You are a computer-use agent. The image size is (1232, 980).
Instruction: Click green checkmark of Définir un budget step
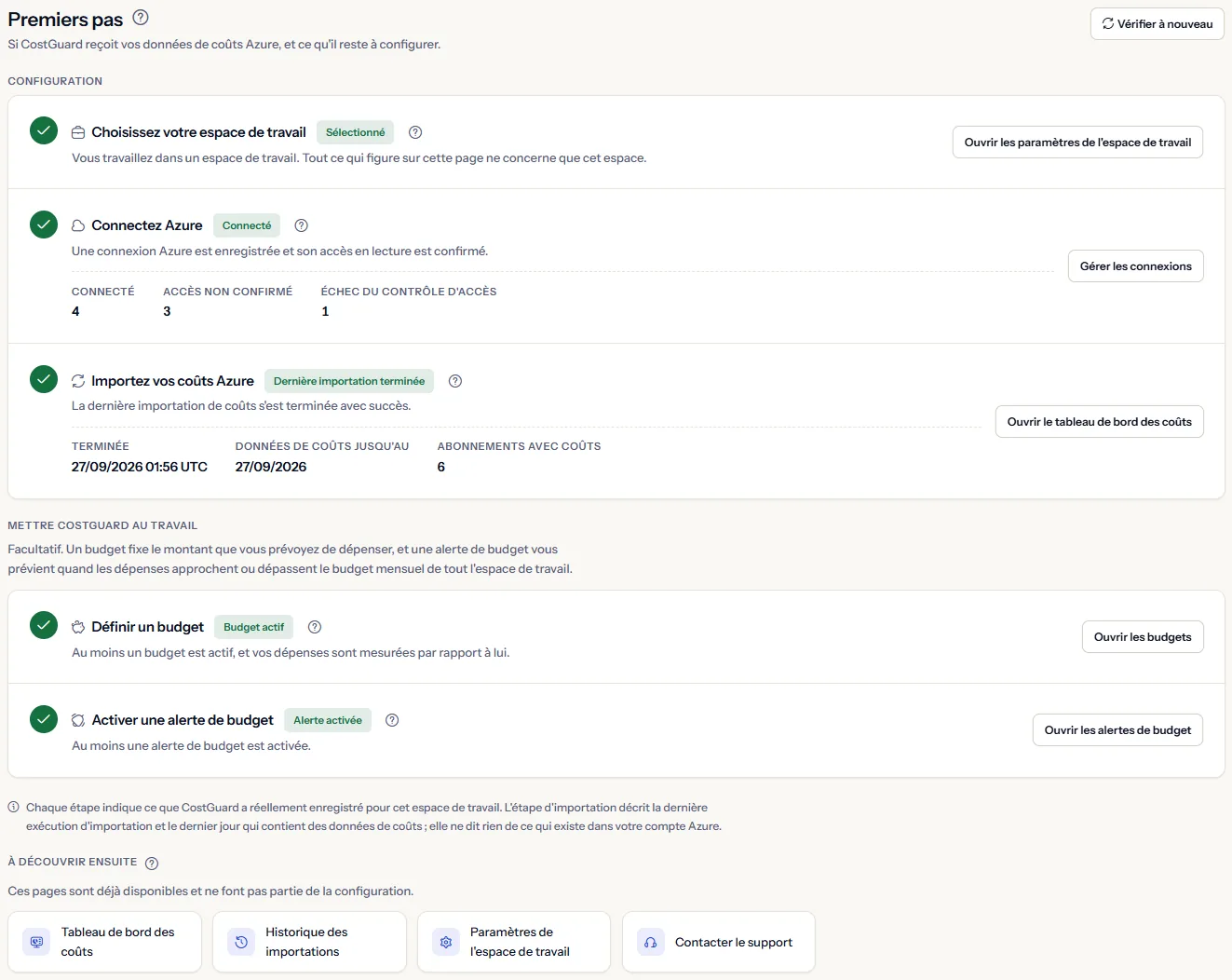[x=44, y=625]
